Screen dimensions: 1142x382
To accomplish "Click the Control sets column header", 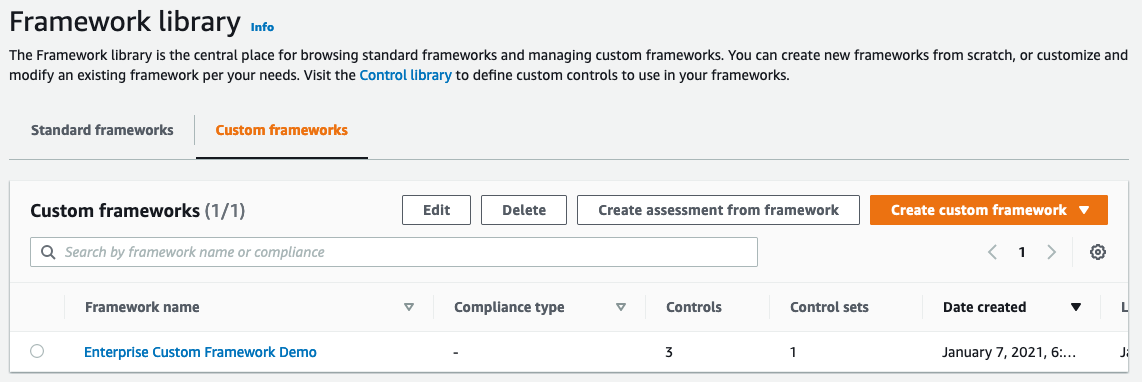I will pyautogui.click(x=829, y=308).
